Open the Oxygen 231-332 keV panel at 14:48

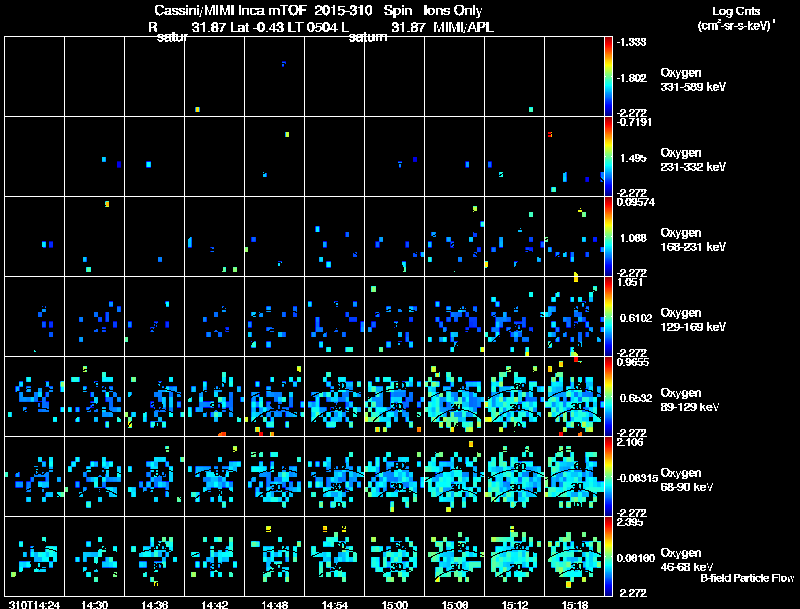click(274, 157)
